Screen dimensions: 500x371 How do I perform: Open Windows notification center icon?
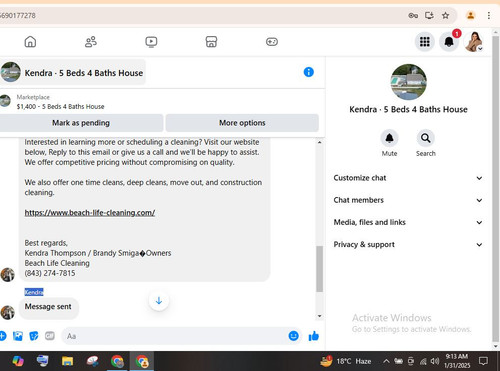483,361
